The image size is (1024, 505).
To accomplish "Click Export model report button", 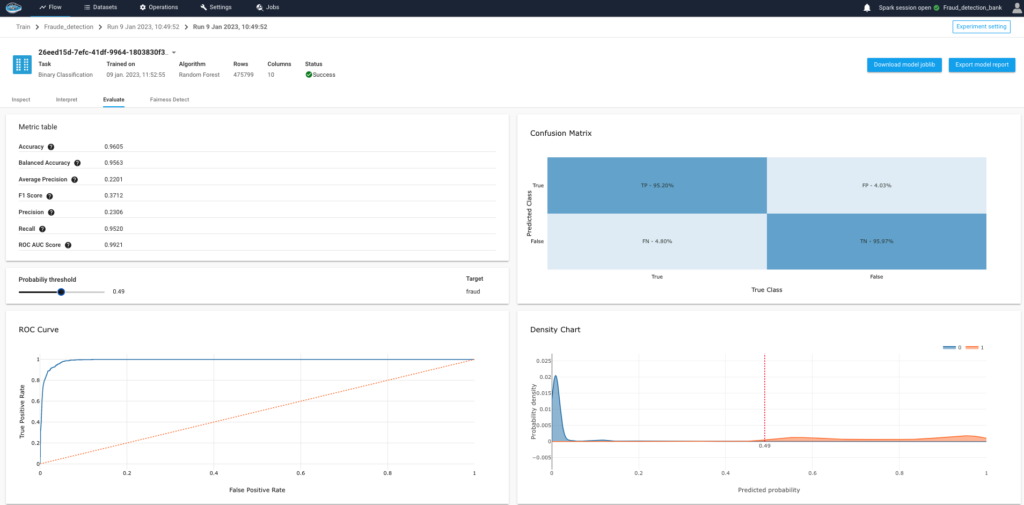I will [981, 65].
